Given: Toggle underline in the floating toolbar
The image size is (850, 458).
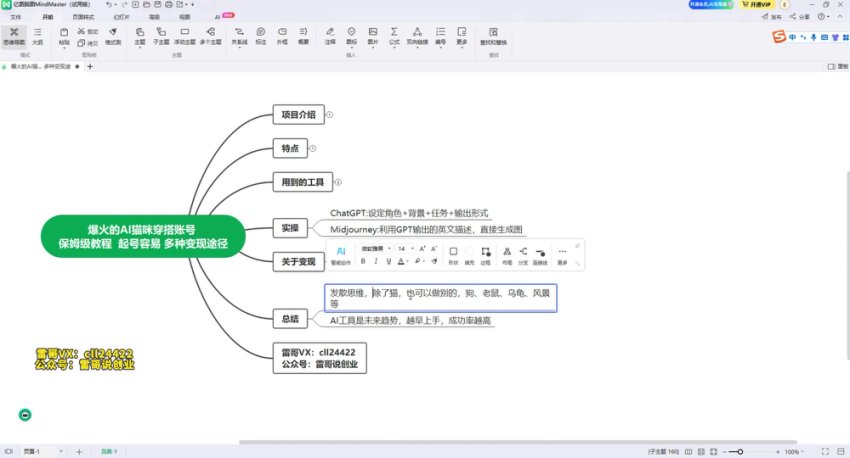Looking at the screenshot, I should click(x=388, y=261).
